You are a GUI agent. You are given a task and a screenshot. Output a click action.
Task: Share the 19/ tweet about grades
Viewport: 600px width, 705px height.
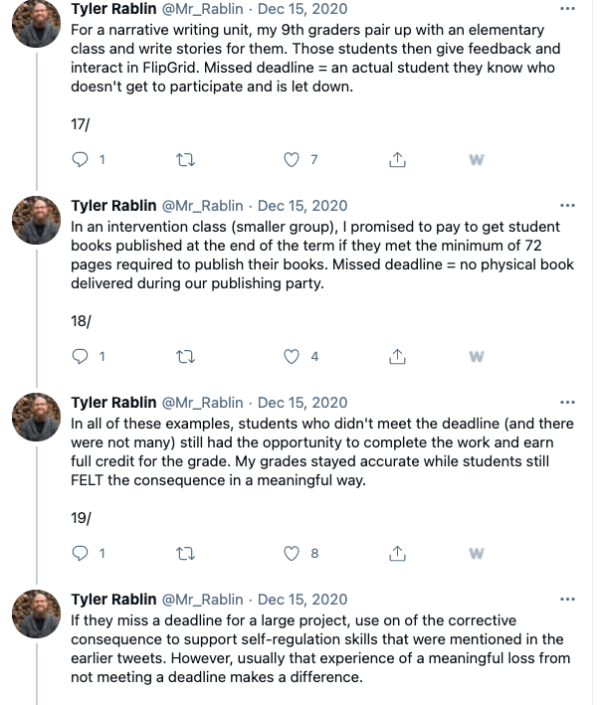coord(397,553)
